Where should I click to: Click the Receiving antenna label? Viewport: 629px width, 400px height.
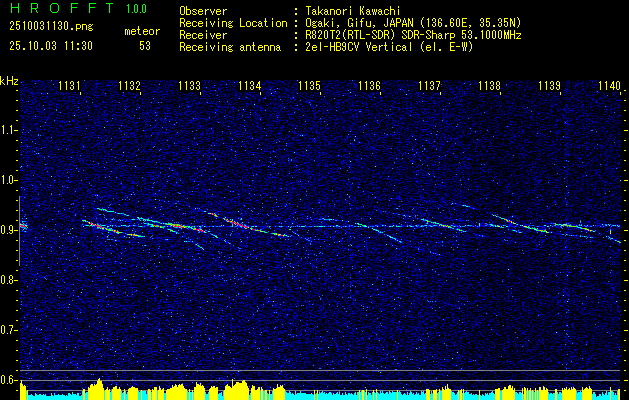point(230,47)
